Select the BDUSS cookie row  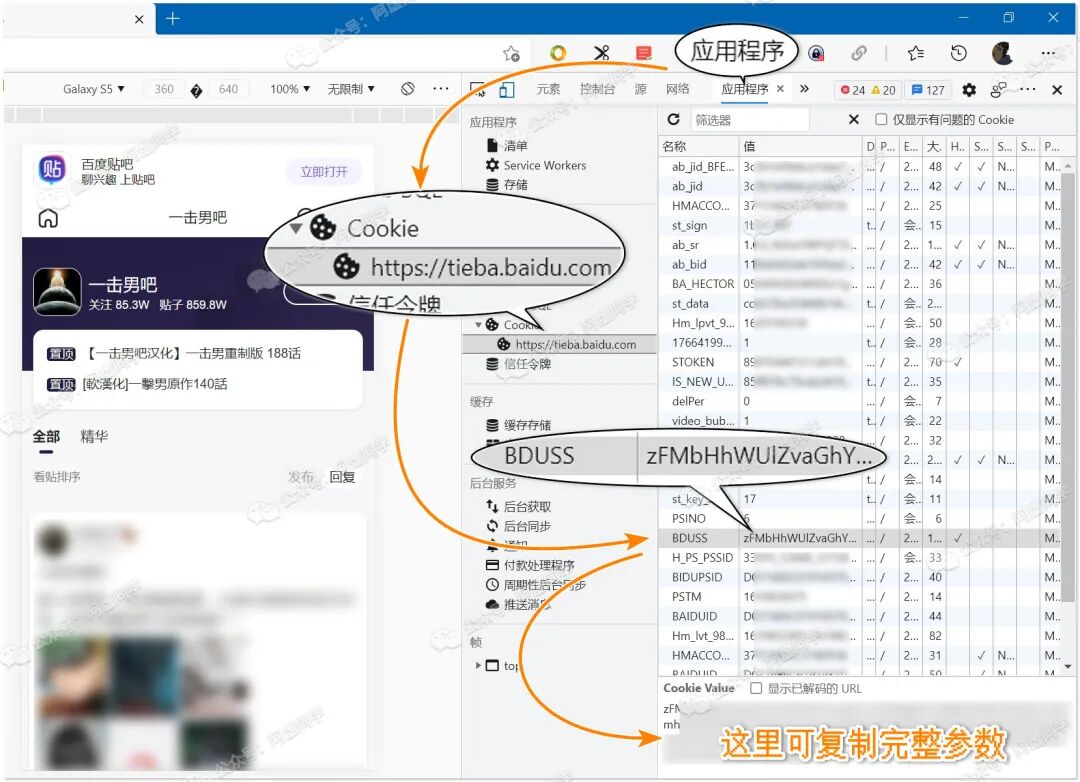click(x=860, y=538)
